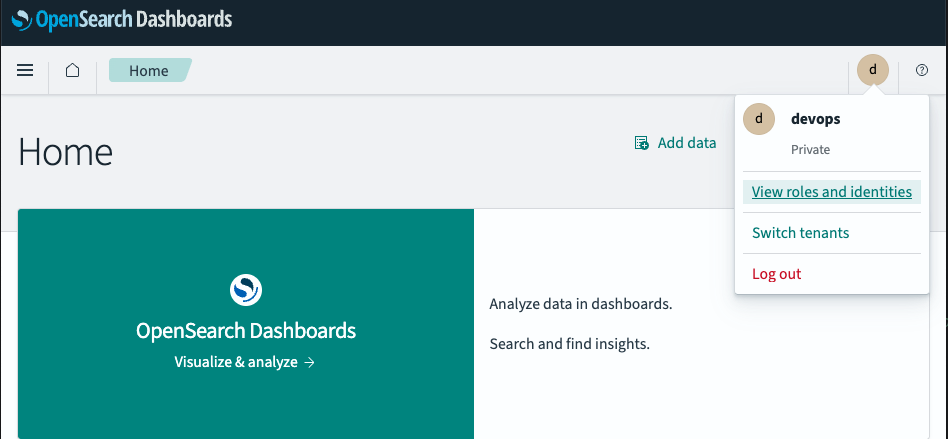The height and width of the screenshot is (439, 948).
Task: Click the 'Search and find insights.' text
Action: (570, 345)
